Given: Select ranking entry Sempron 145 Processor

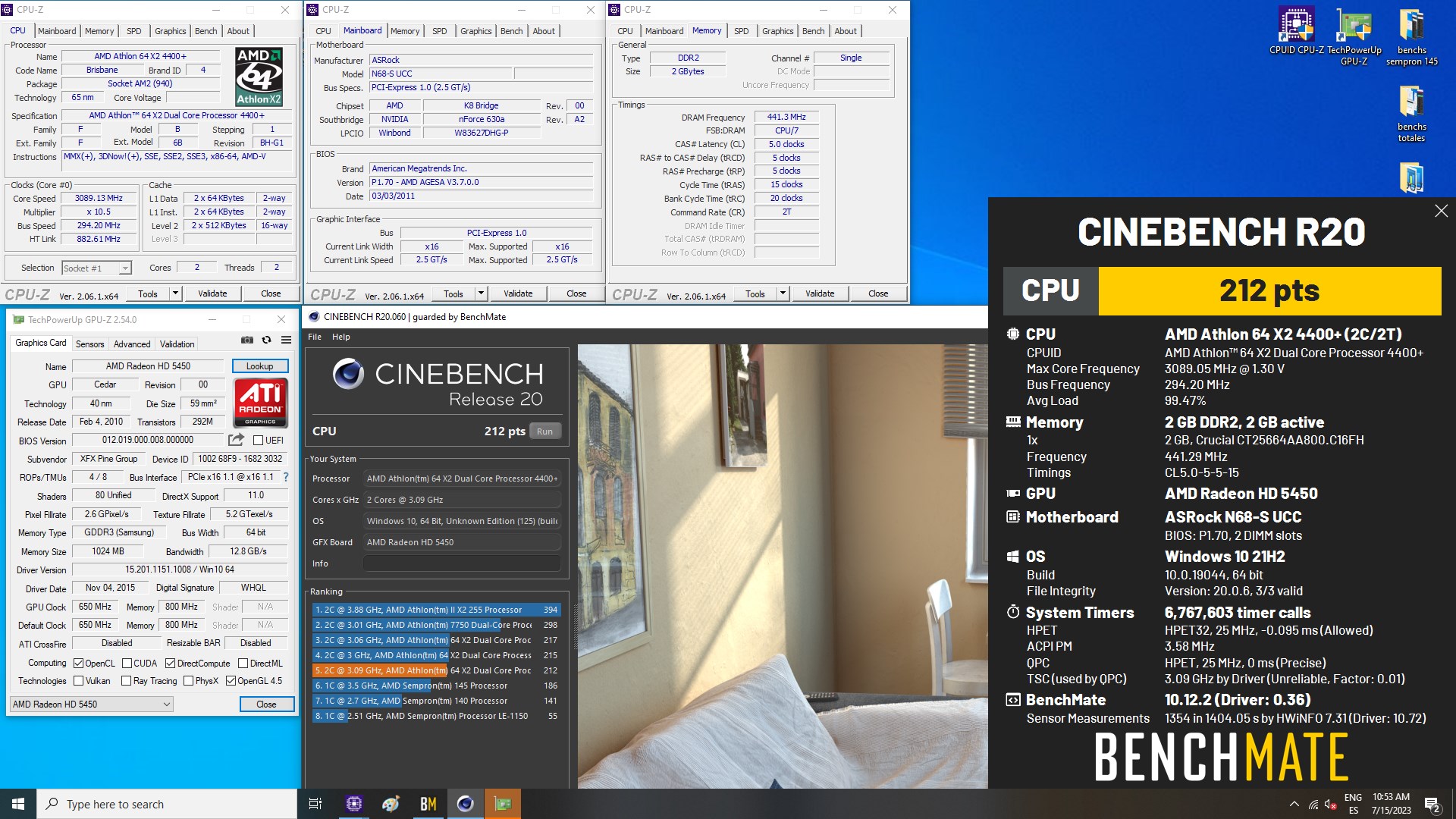Looking at the screenshot, I should 436,686.
